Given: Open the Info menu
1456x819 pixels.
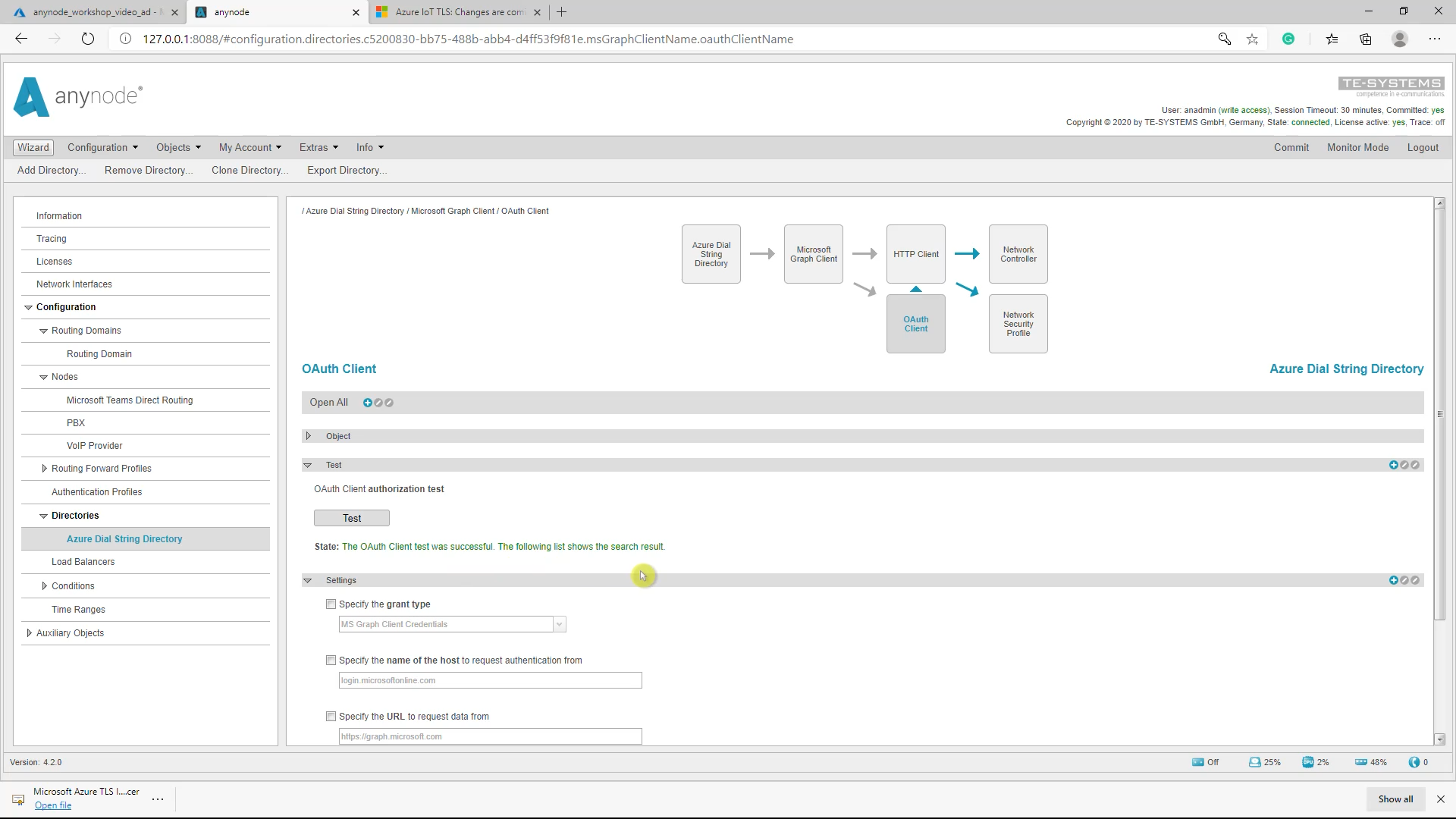Looking at the screenshot, I should [x=370, y=147].
